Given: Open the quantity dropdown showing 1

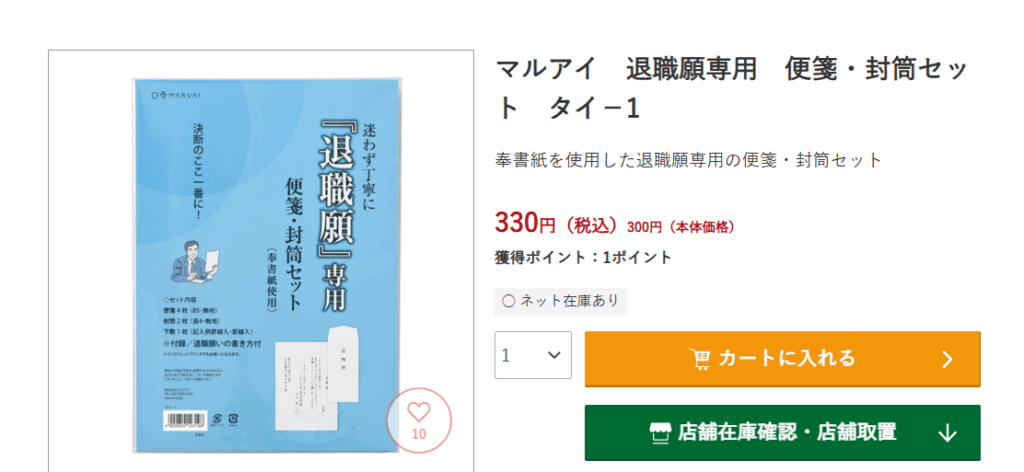Looking at the screenshot, I should pyautogui.click(x=533, y=355).
